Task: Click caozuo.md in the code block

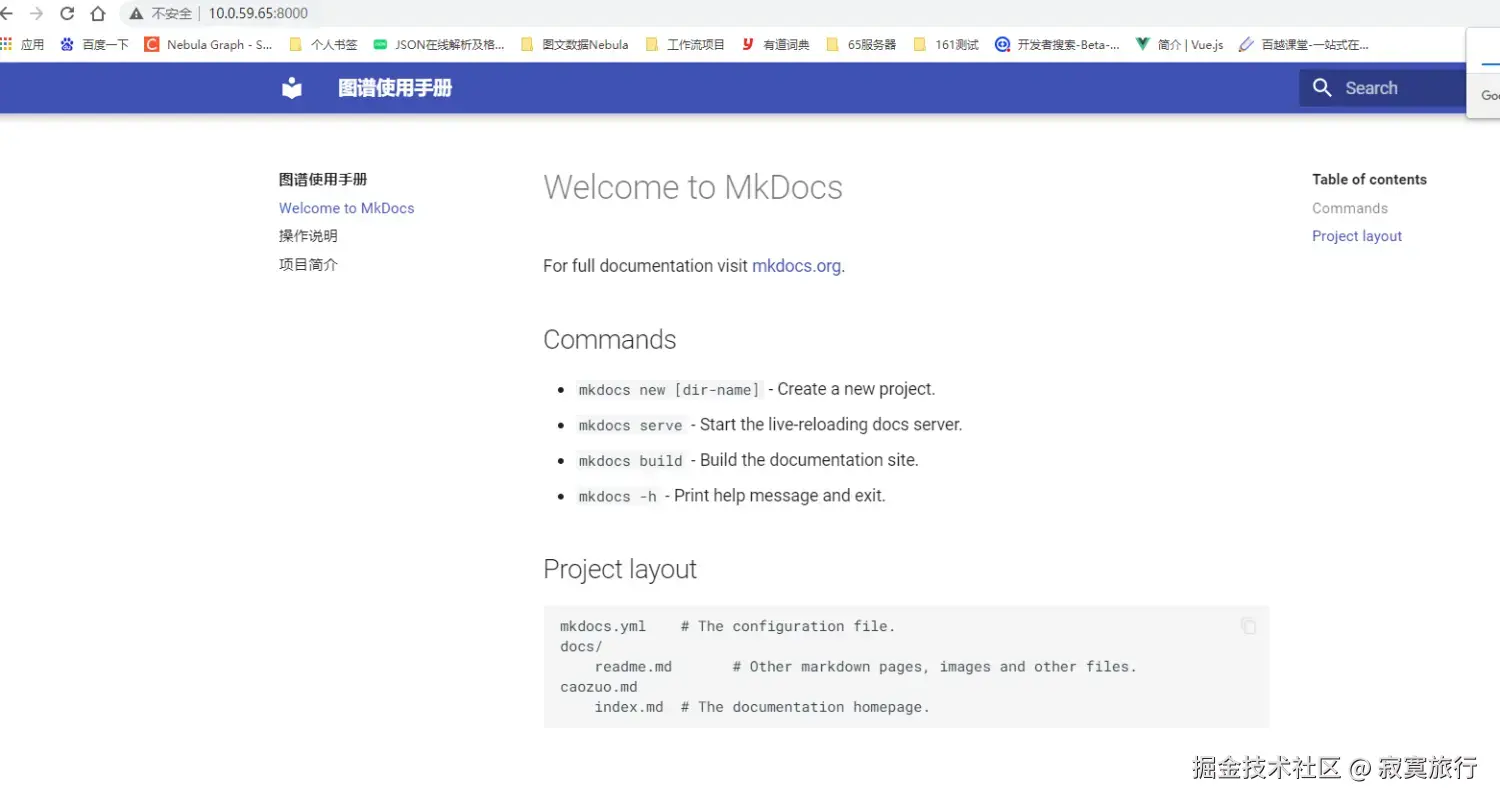Action: pyautogui.click(x=598, y=687)
